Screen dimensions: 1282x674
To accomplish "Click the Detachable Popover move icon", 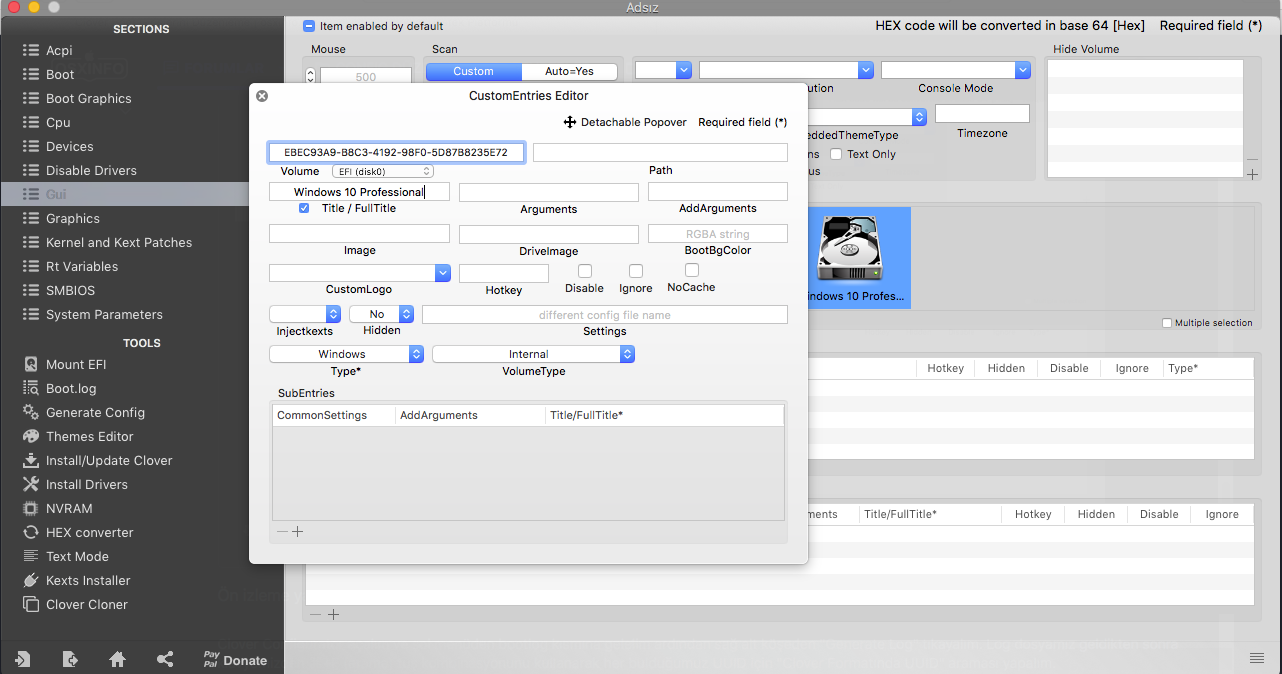I will coord(569,122).
